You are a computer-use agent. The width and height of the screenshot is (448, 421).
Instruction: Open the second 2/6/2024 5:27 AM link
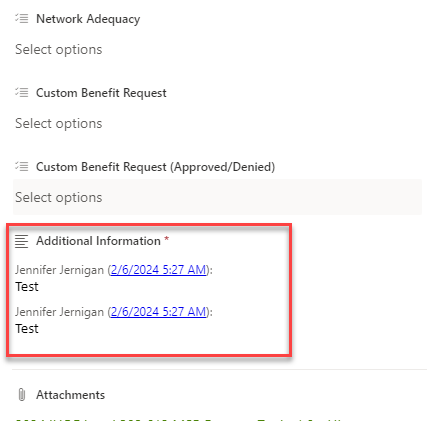click(x=158, y=312)
